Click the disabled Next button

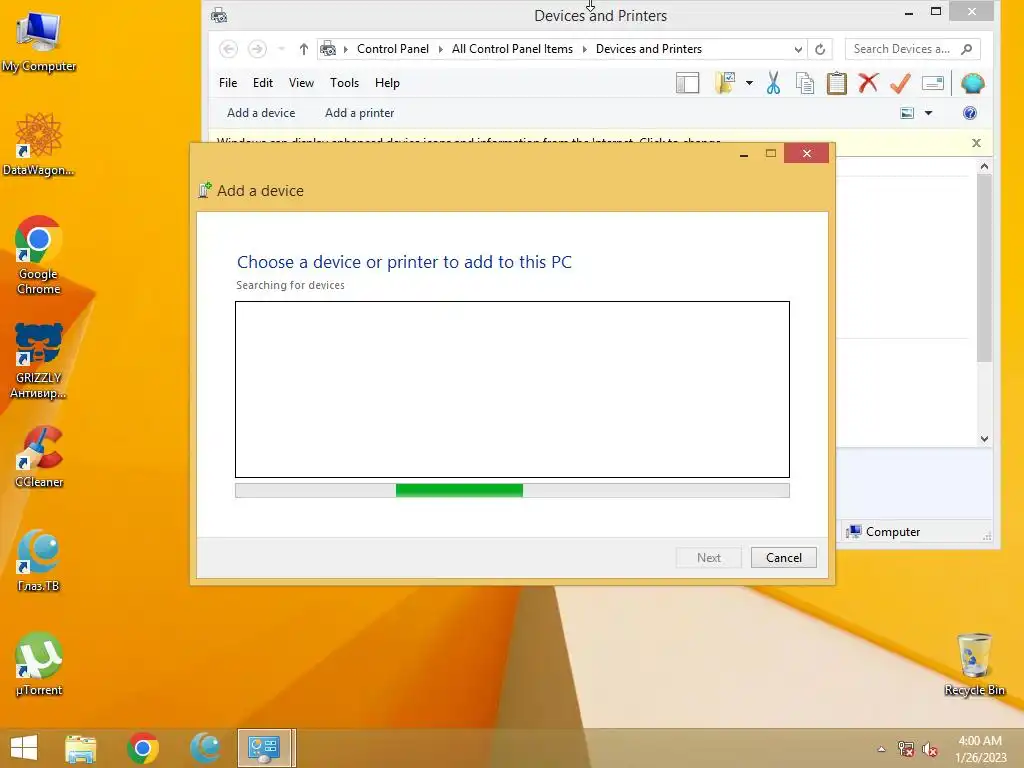pos(709,558)
